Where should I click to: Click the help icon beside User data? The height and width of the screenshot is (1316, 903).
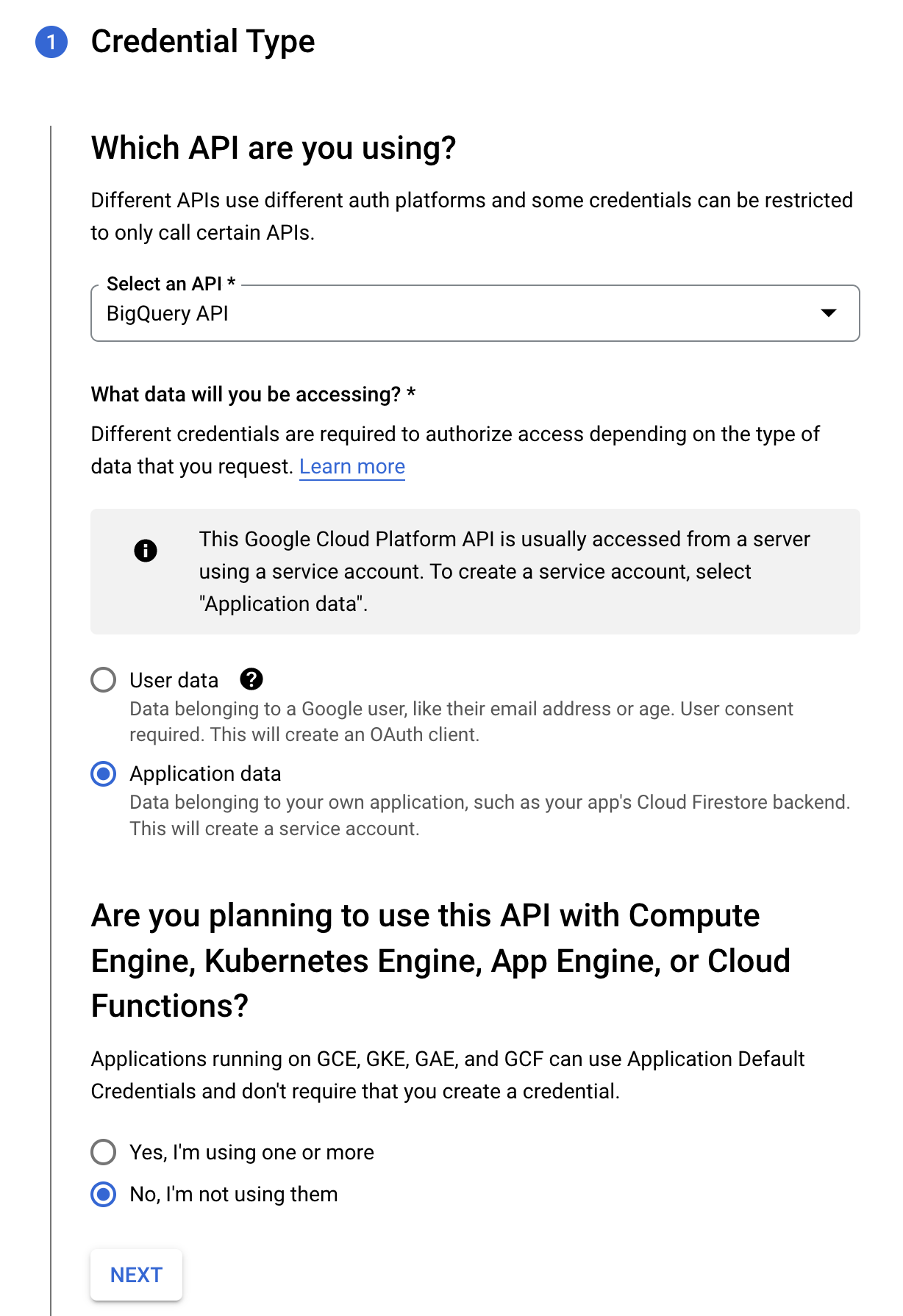(251, 679)
